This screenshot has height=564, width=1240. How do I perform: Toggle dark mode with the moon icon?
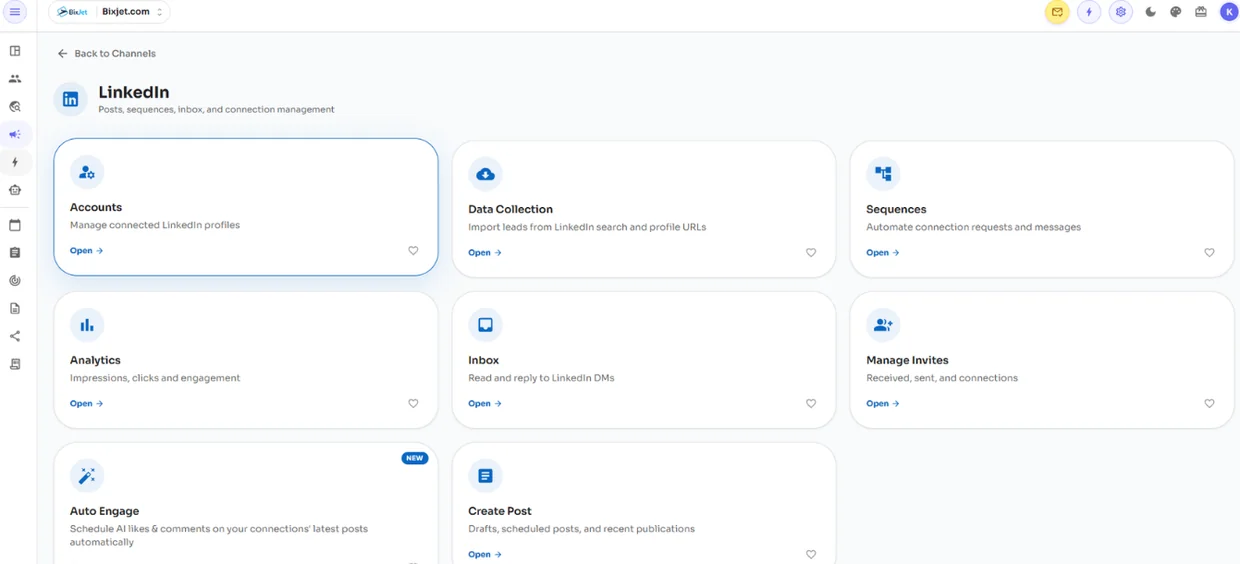(x=1151, y=12)
